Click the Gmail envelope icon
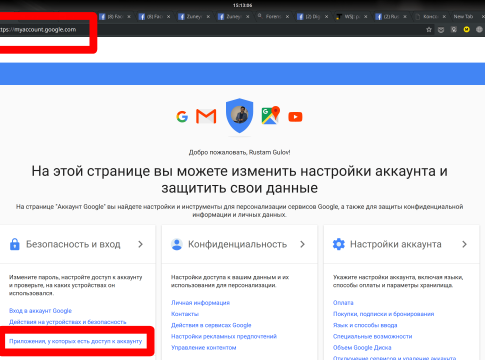The image size is (485, 360). click(206, 116)
